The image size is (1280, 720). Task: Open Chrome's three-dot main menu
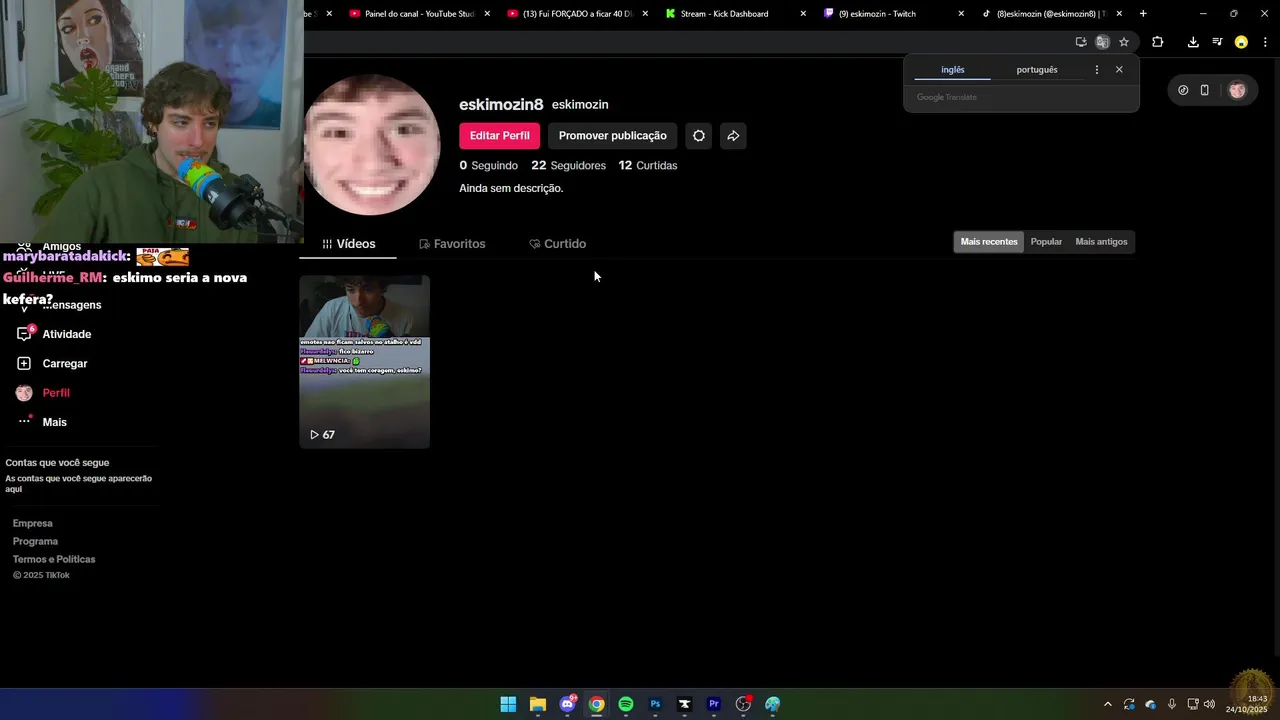coord(1265,42)
